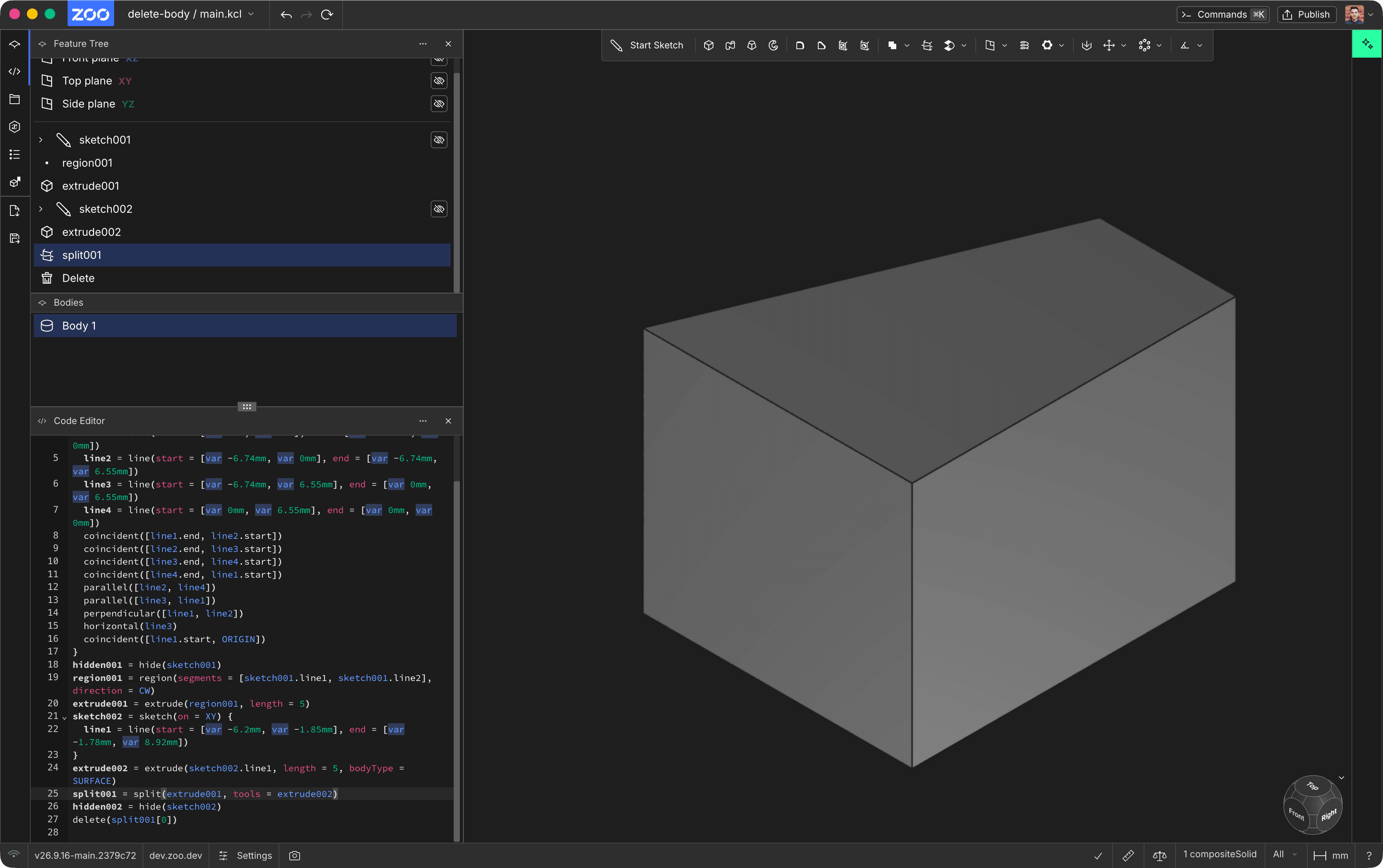Select the Split tool in the toolbar
This screenshot has width=1383, height=868.
tap(927, 45)
